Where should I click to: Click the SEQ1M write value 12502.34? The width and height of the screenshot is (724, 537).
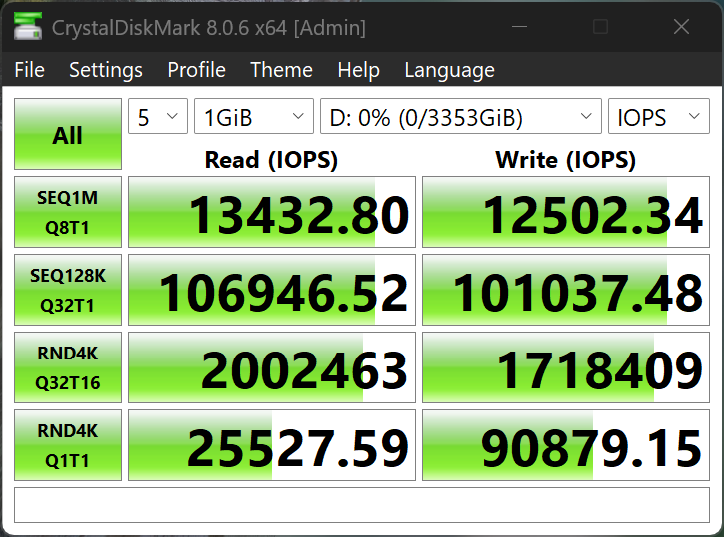566,212
